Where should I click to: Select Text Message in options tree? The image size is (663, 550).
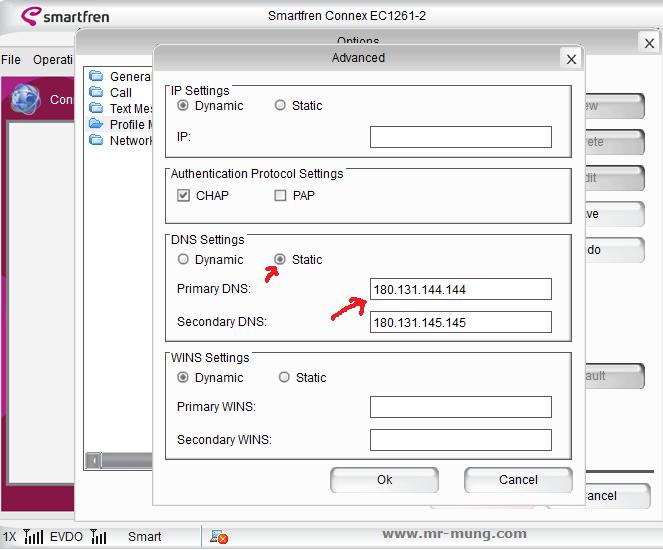click(131, 109)
